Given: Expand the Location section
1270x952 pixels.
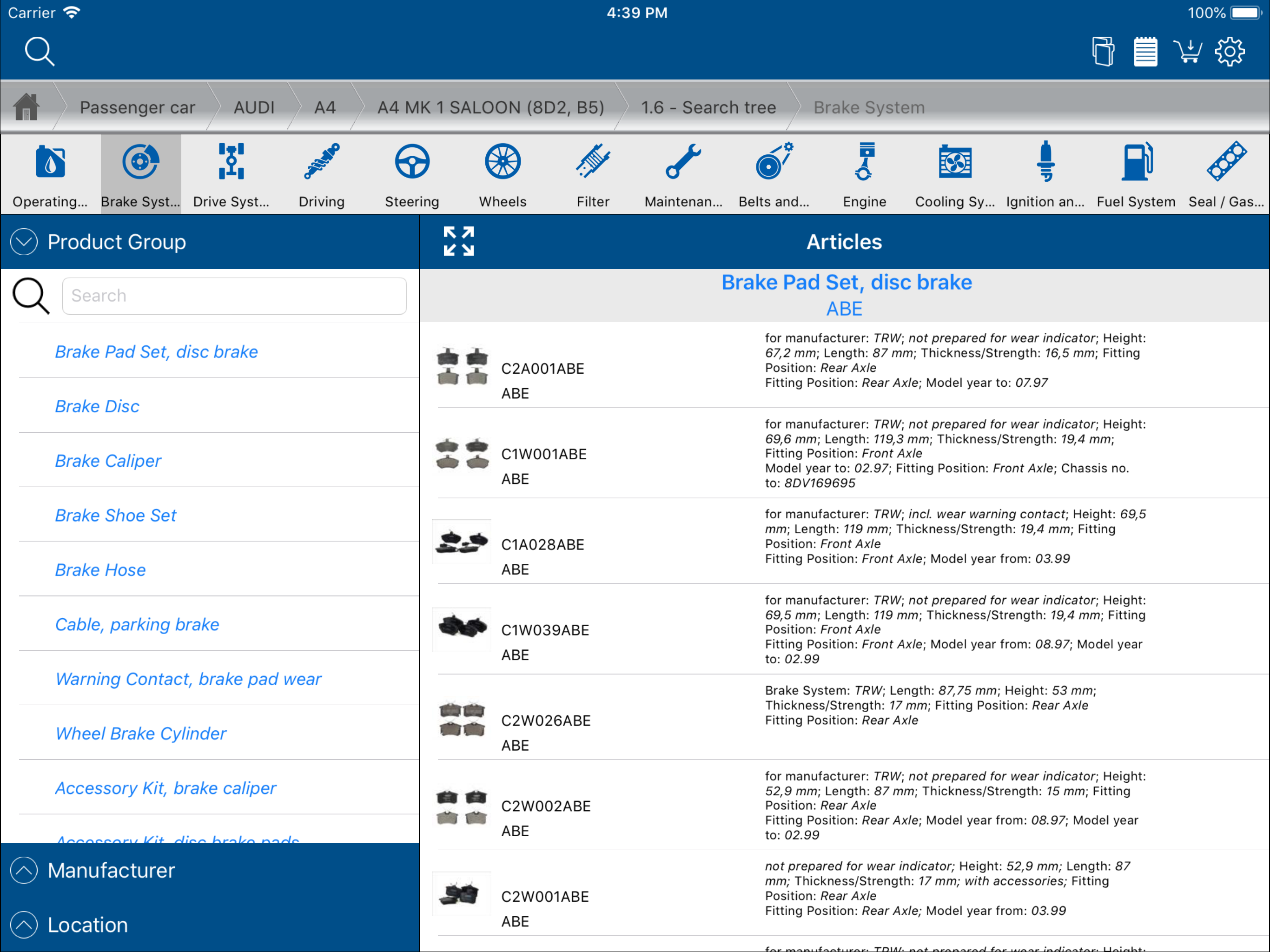Looking at the screenshot, I should coord(24,925).
